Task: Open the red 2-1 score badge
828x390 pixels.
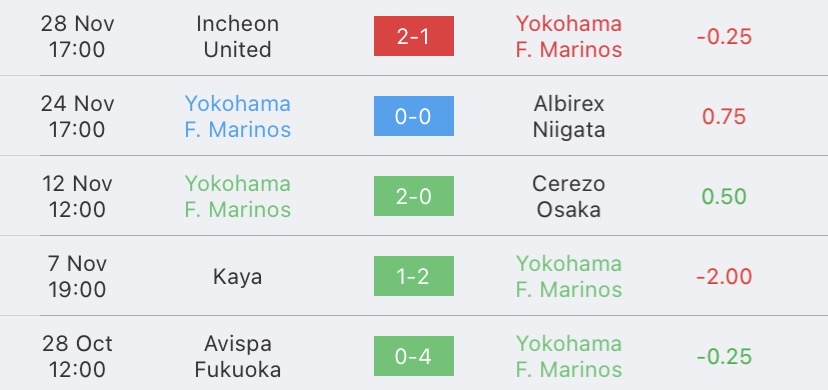Action: click(x=413, y=36)
